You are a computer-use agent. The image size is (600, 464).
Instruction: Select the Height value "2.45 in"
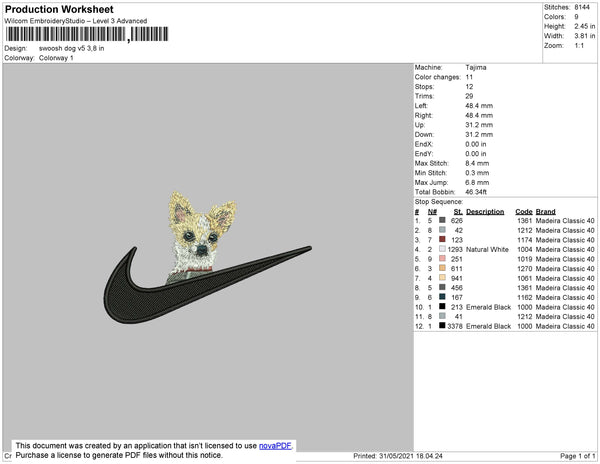click(x=584, y=26)
